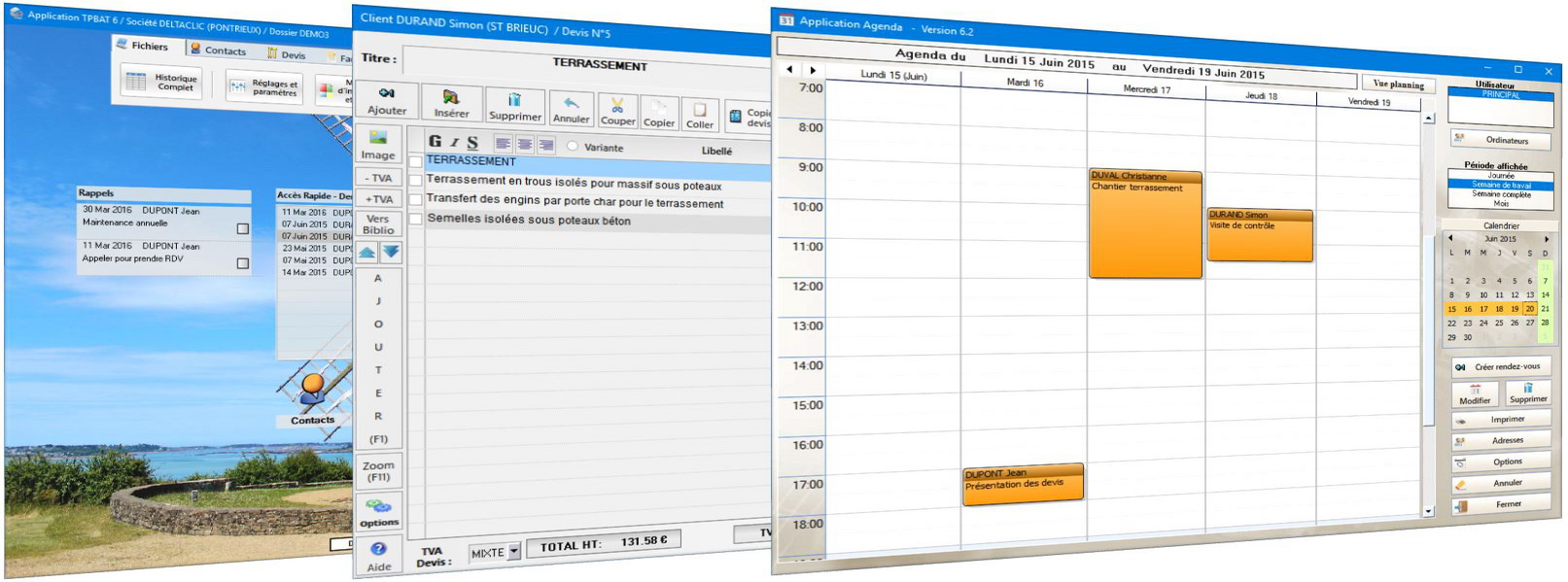Select PRINCIPAL in Utilisateur list

[x=1500, y=95]
